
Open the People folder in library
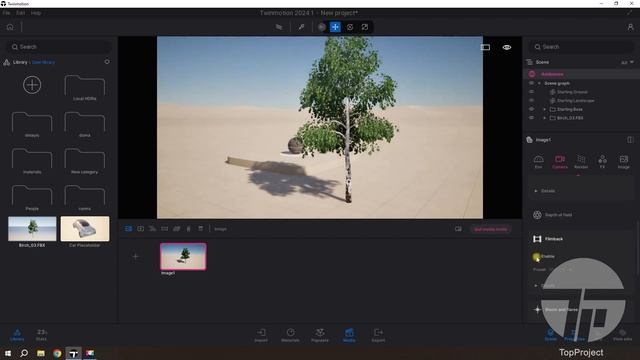pyautogui.click(x=32, y=198)
